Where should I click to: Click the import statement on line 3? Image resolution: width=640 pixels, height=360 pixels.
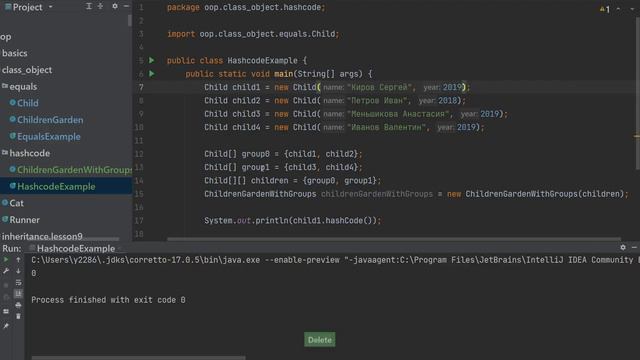click(x=253, y=34)
